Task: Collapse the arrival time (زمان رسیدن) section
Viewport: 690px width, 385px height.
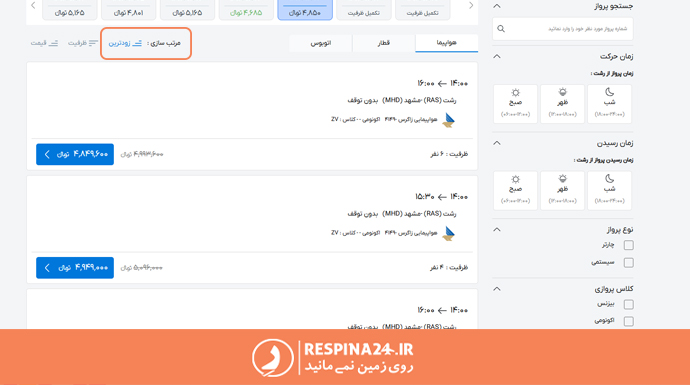Action: [497, 143]
